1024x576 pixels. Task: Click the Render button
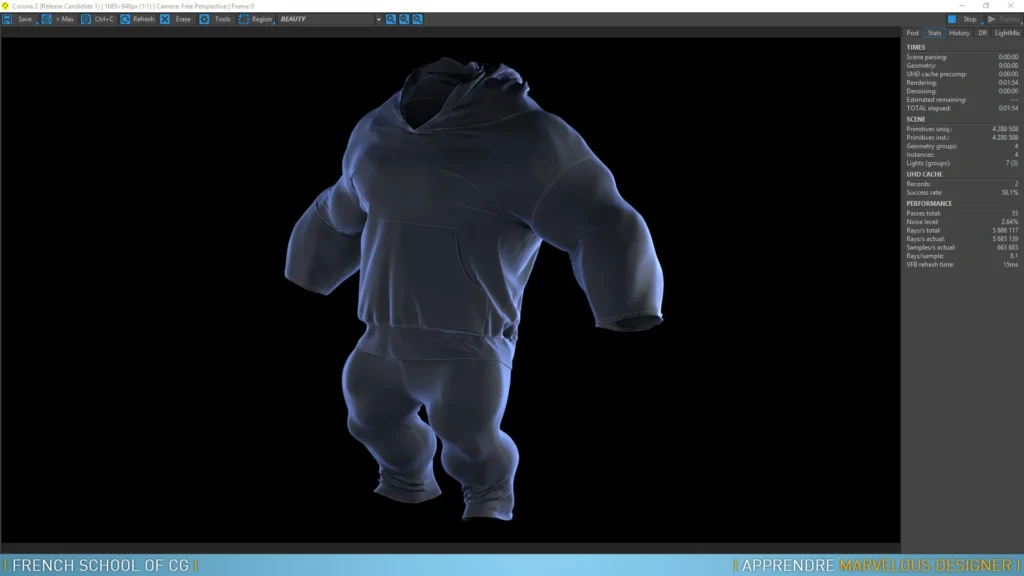pos(1004,19)
